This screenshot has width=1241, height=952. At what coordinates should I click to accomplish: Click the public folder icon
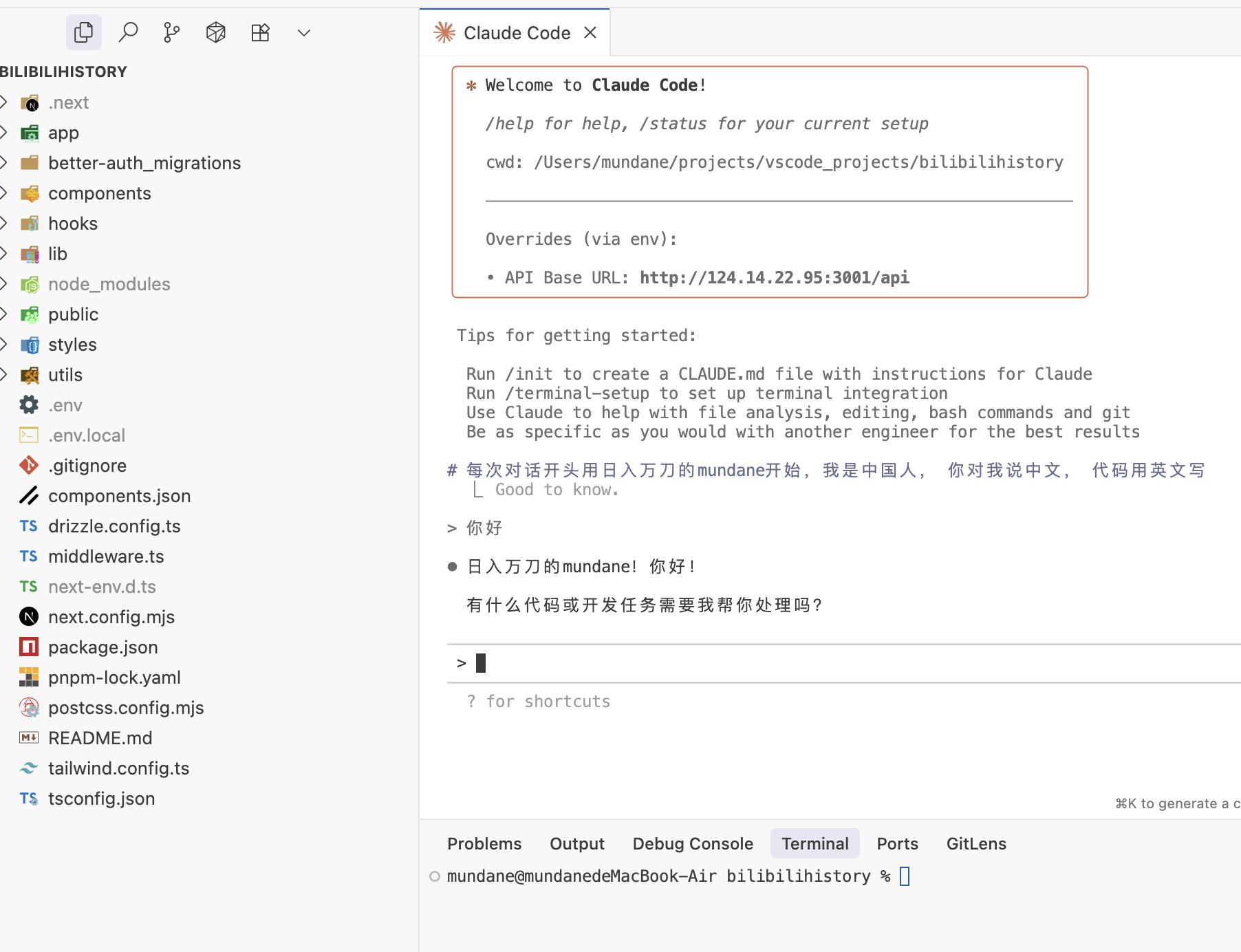click(x=30, y=315)
